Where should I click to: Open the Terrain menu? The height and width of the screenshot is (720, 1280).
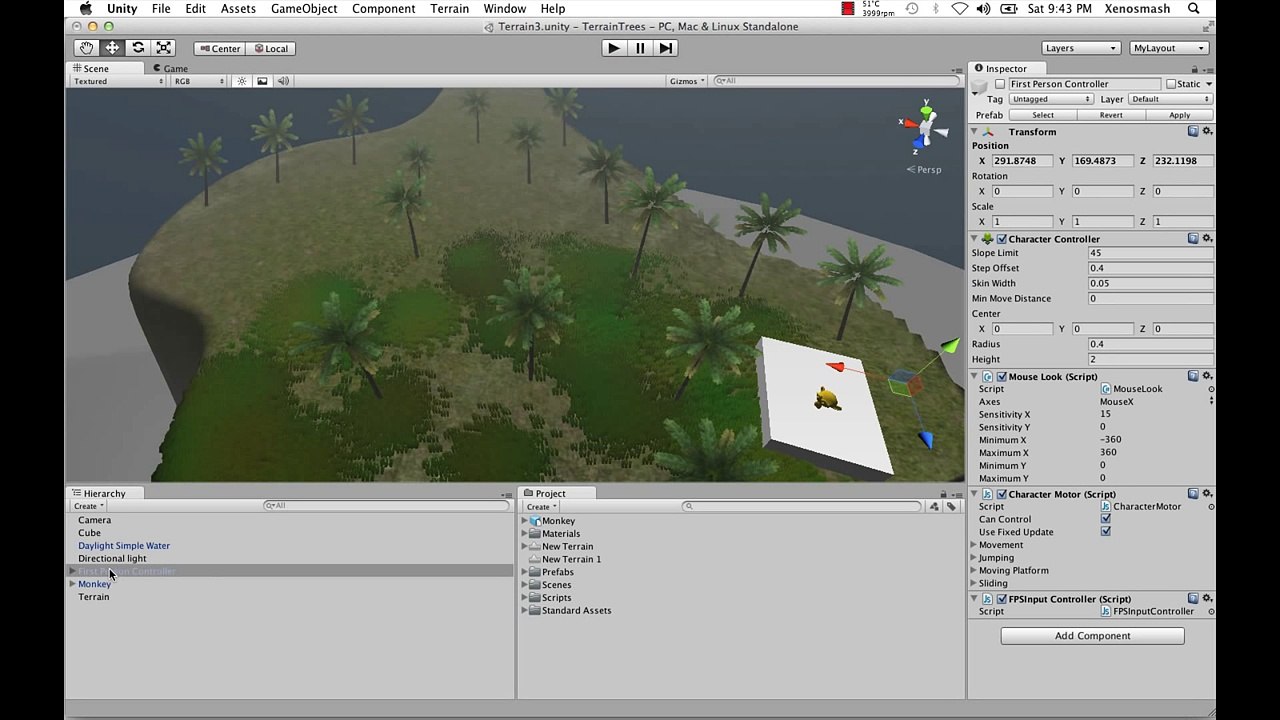click(449, 9)
